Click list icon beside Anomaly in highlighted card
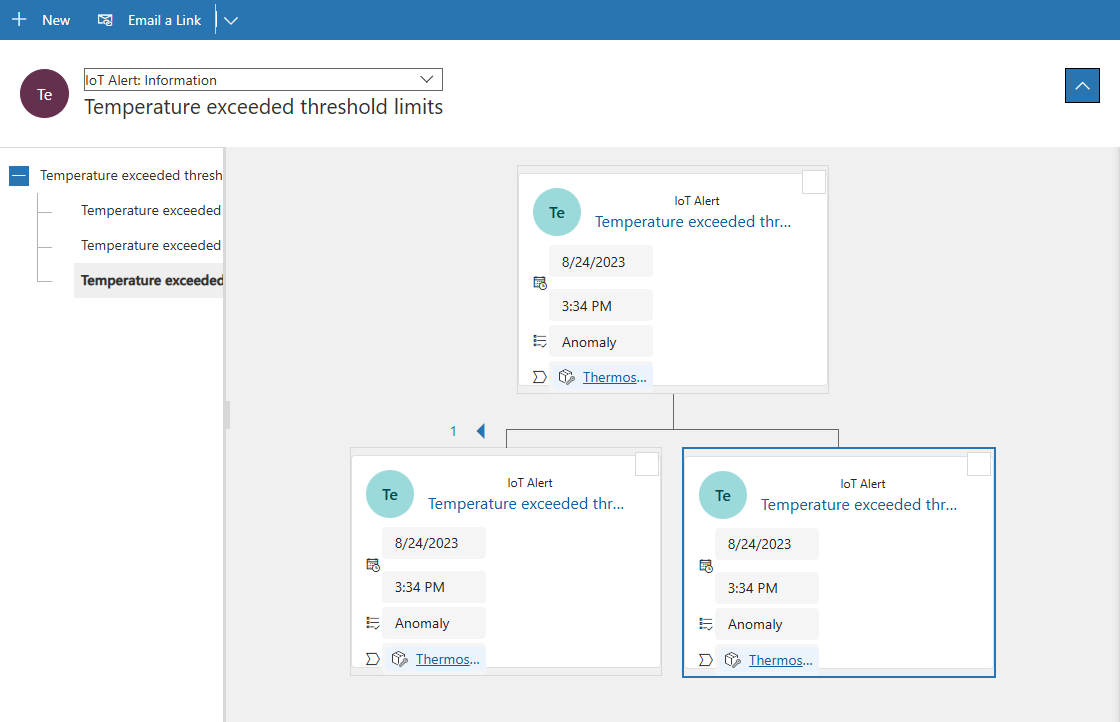 coord(706,624)
